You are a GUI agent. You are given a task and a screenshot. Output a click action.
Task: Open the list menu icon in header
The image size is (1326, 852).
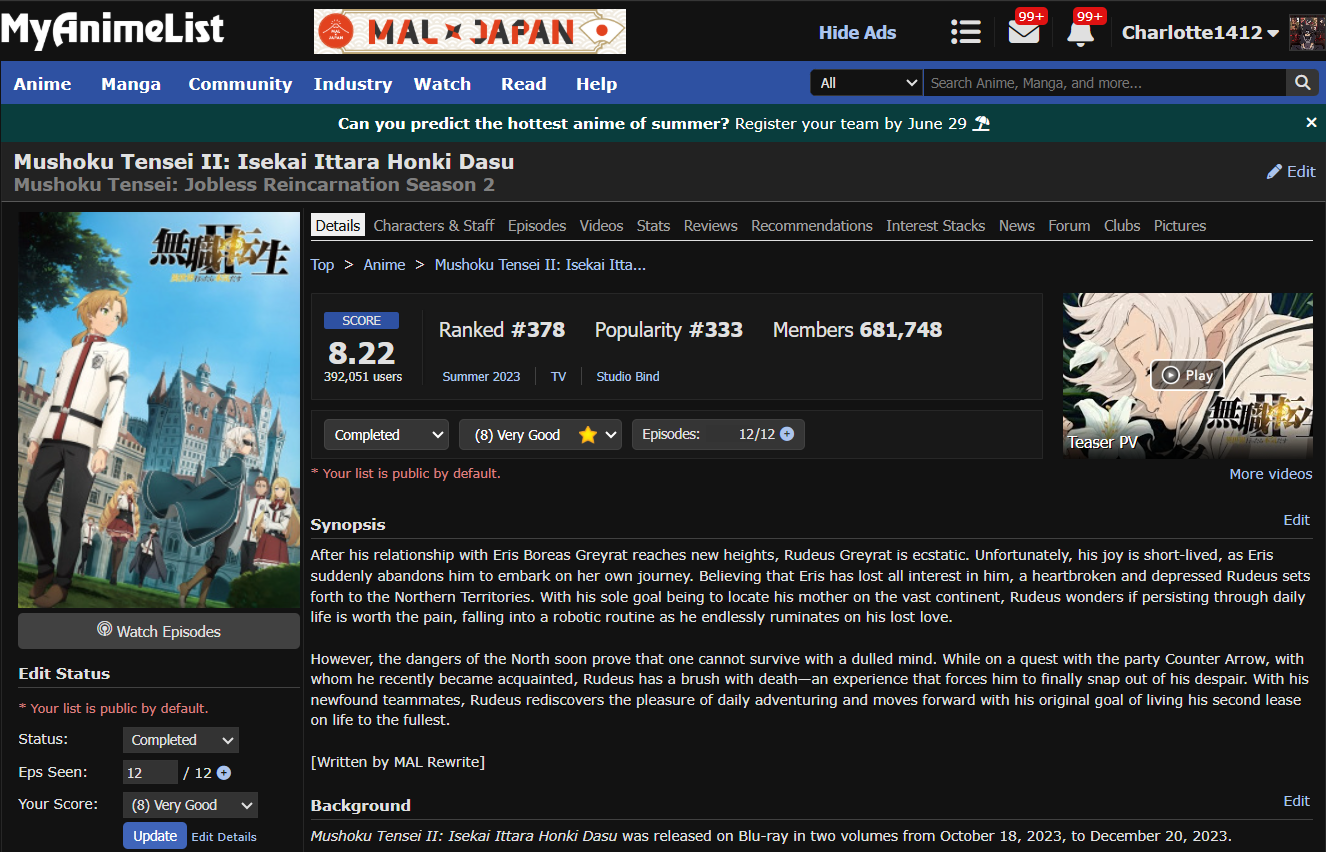[x=965, y=32]
